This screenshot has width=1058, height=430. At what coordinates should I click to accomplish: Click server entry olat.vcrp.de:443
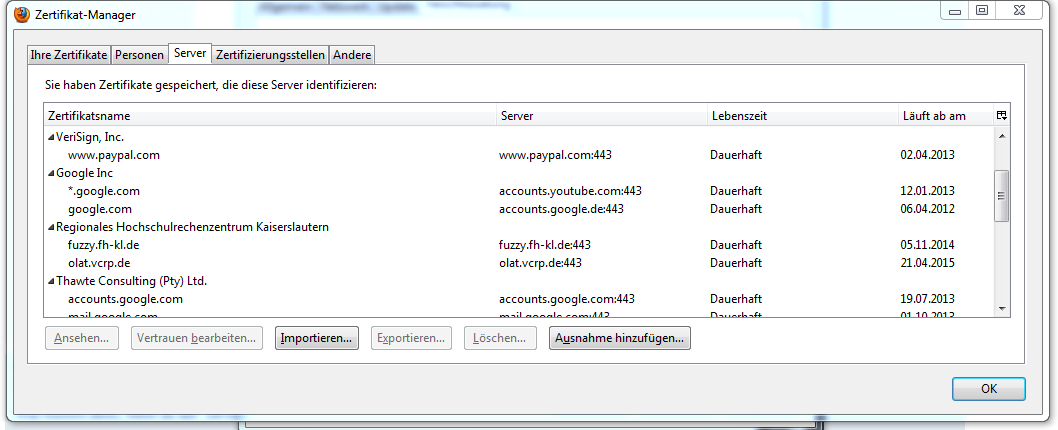click(540, 263)
